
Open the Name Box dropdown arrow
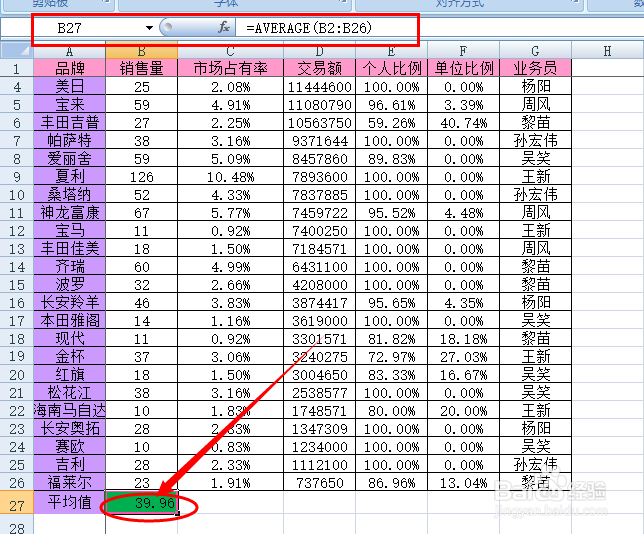150,28
